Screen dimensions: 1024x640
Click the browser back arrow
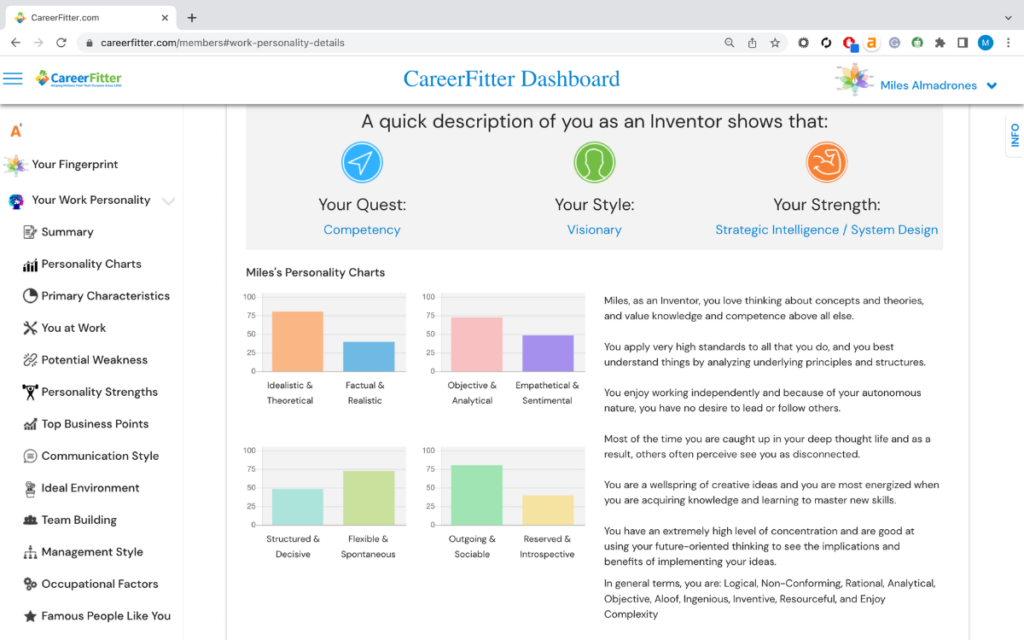click(16, 42)
